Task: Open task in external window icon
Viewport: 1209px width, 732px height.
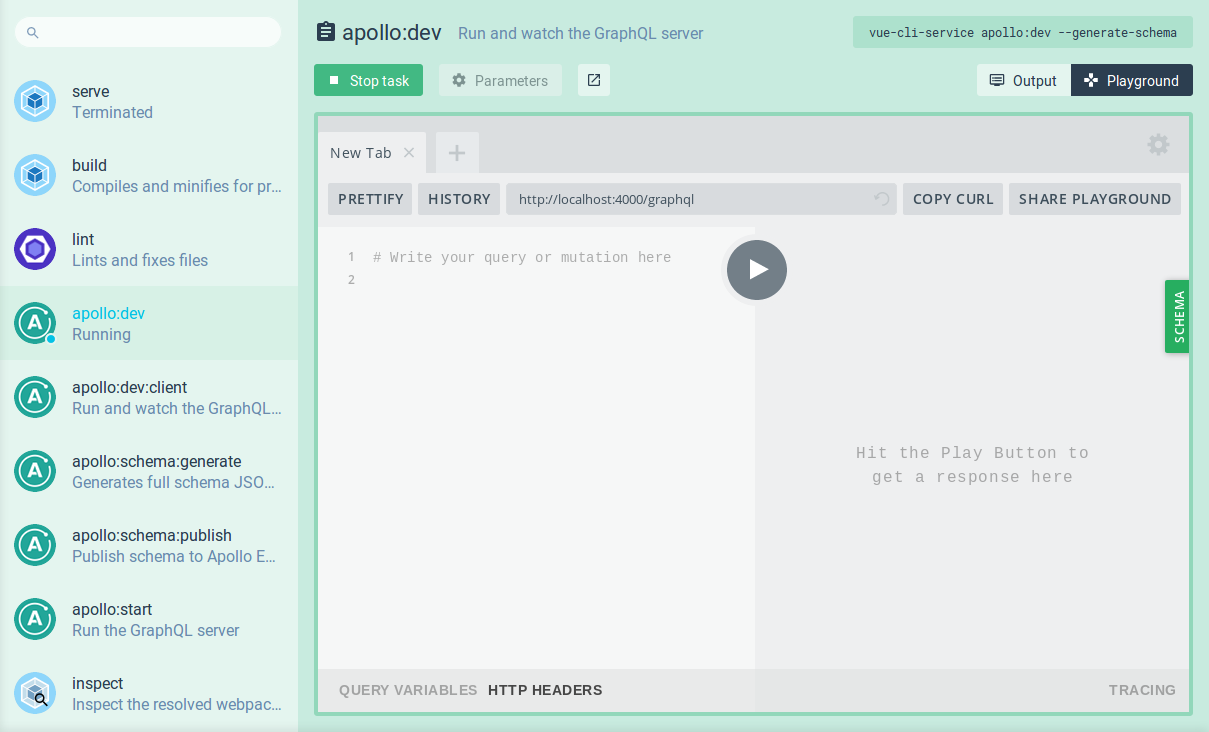Action: [x=594, y=80]
